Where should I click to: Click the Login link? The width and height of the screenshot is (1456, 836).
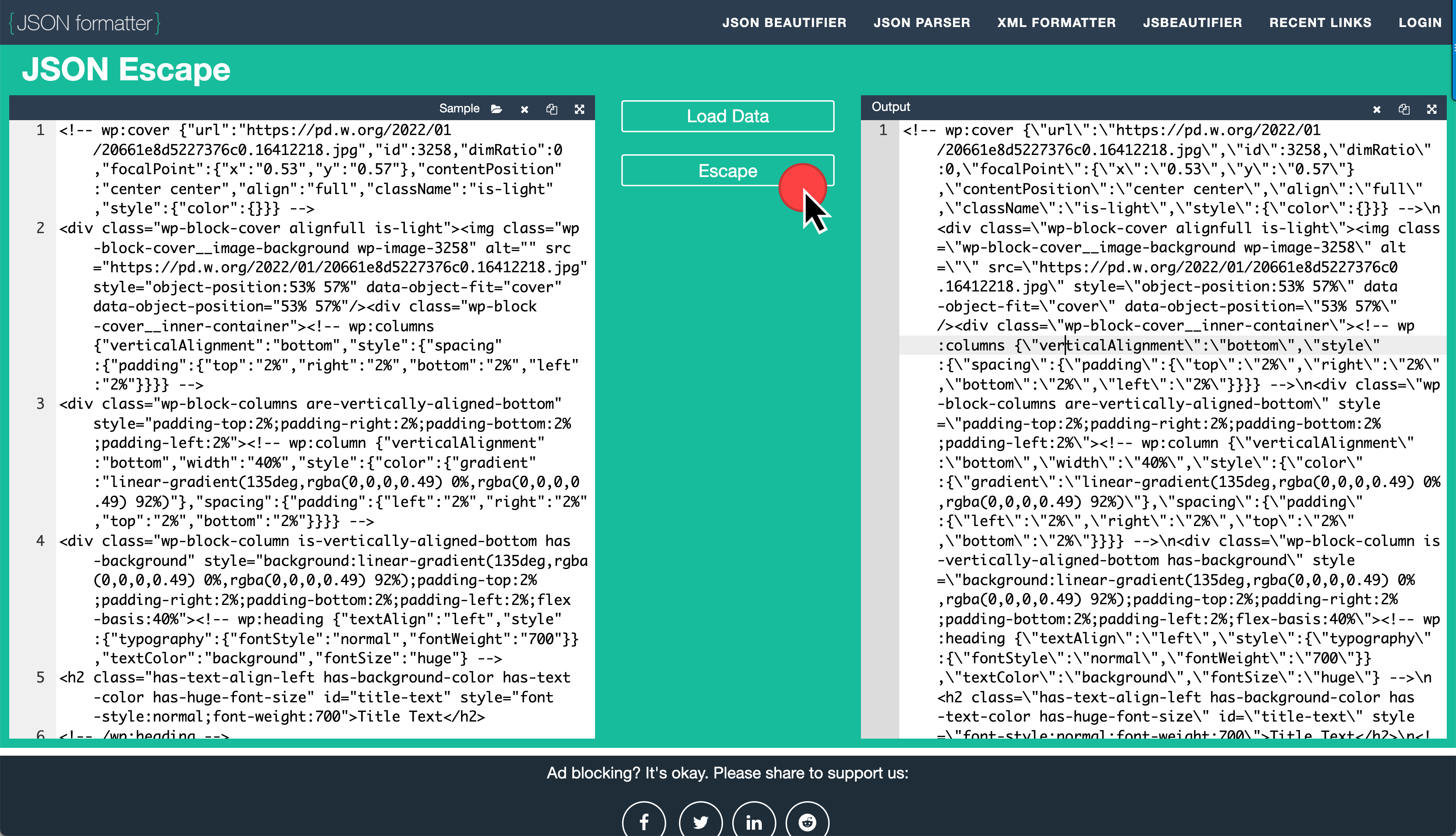point(1420,22)
